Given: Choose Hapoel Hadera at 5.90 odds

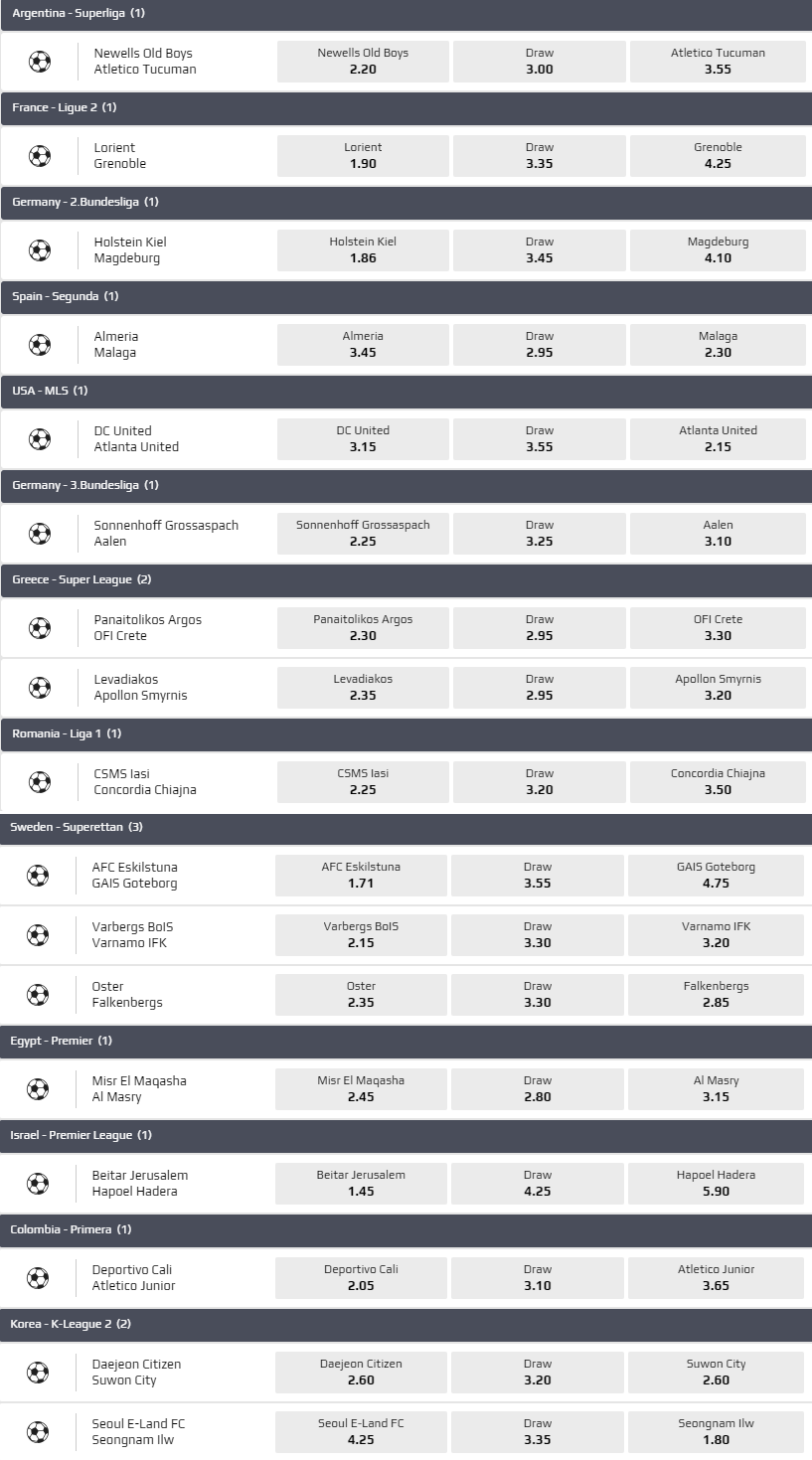Looking at the screenshot, I should [716, 1184].
